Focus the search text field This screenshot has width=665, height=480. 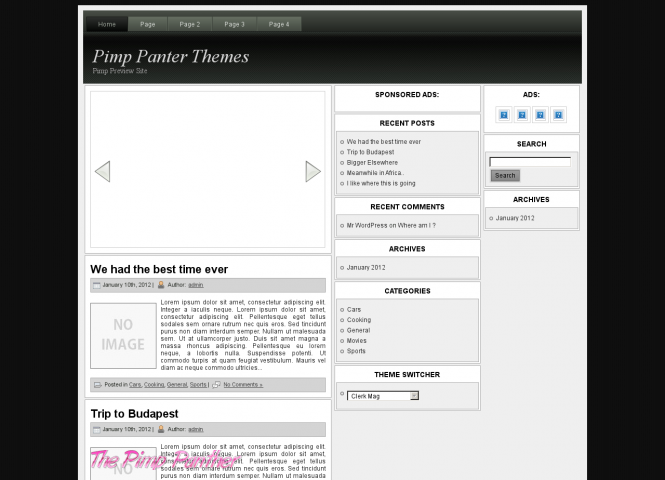tap(530, 161)
